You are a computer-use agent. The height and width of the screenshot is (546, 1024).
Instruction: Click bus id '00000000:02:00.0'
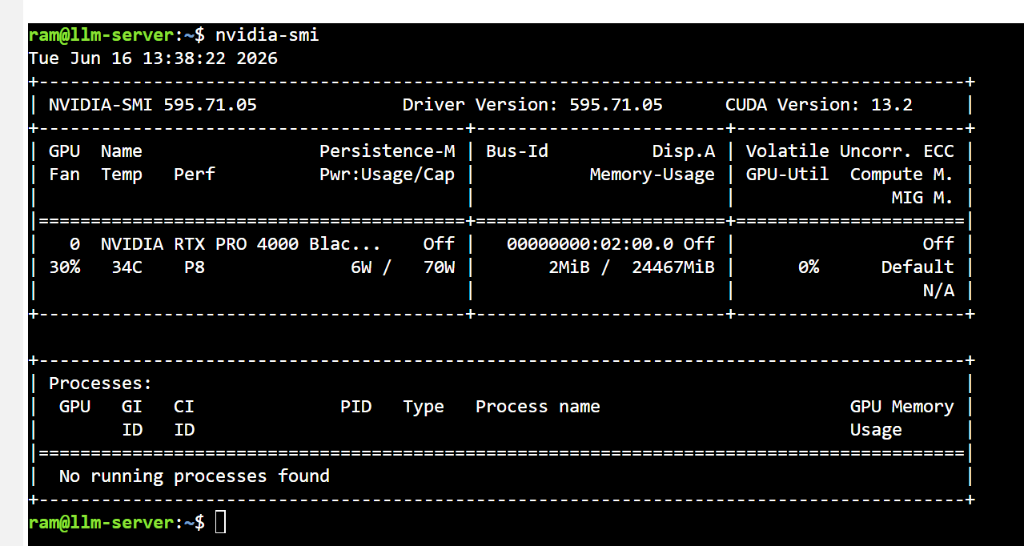(x=590, y=244)
